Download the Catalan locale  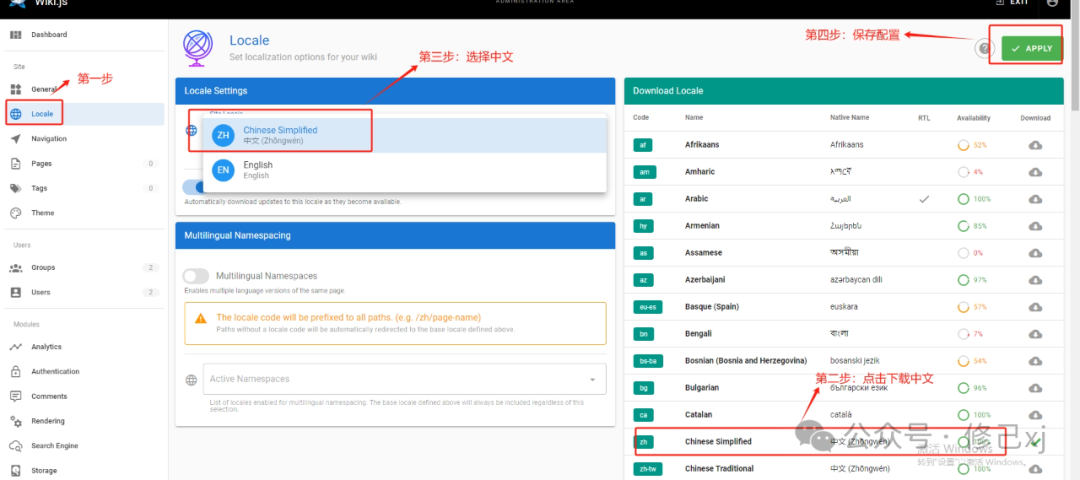click(1035, 415)
